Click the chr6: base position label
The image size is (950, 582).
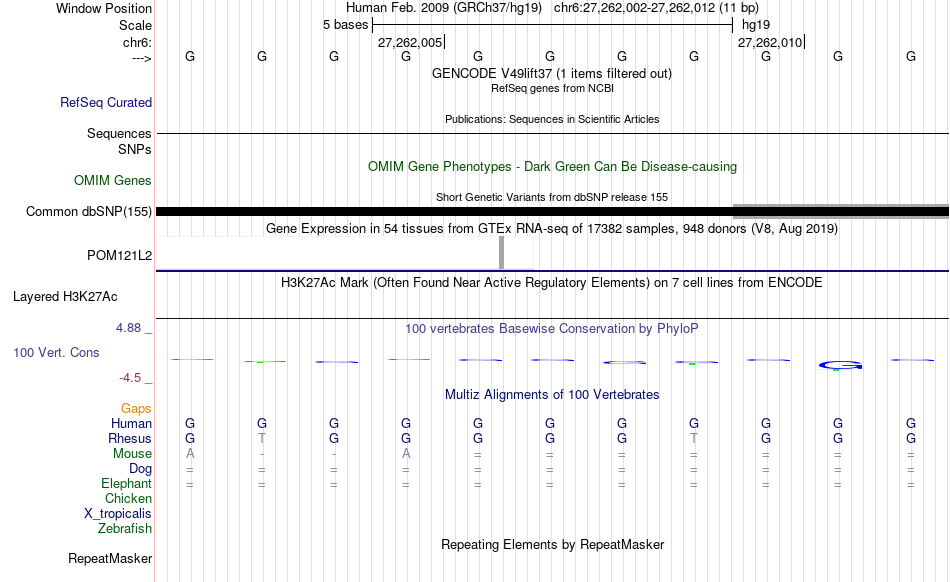138,42
